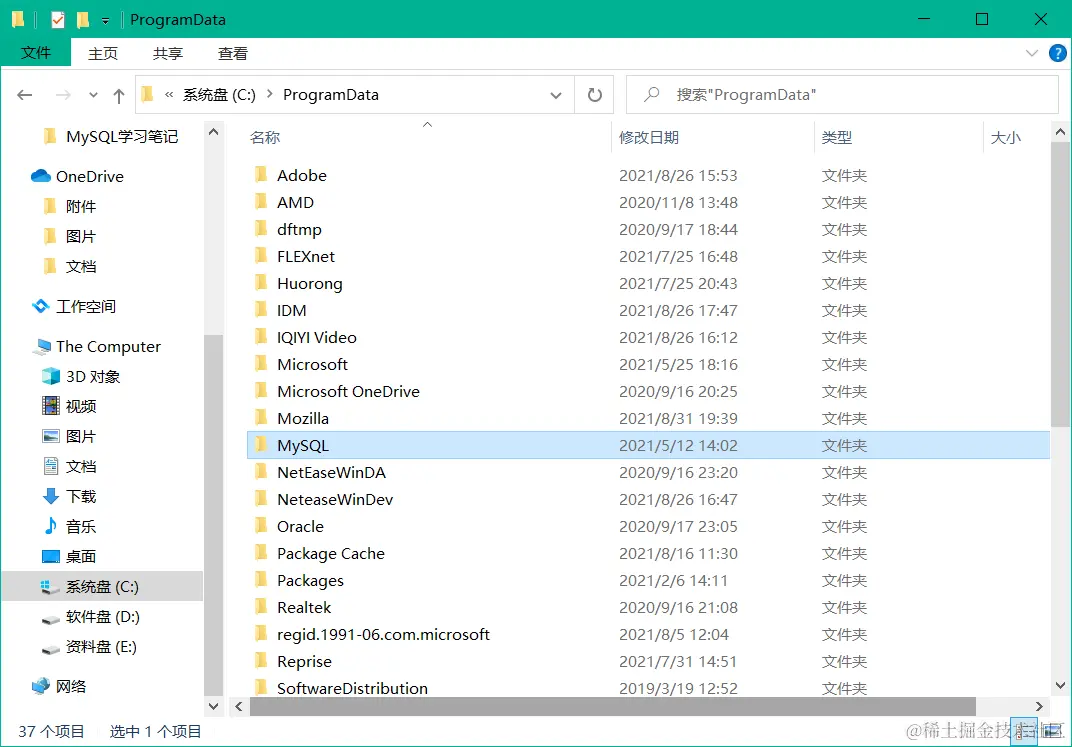
Task: Select the Microsoft folder icon
Action: tap(260, 364)
